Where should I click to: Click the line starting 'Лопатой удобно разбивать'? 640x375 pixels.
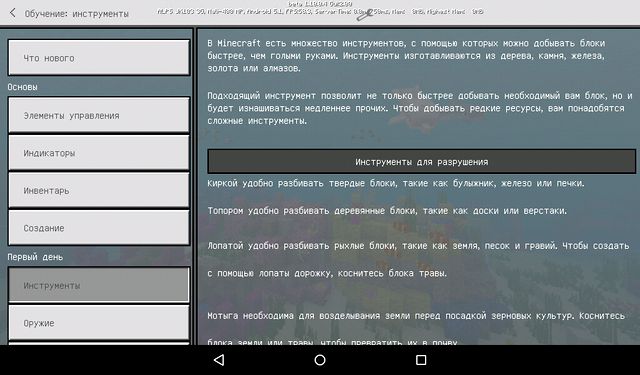[x=418, y=246]
